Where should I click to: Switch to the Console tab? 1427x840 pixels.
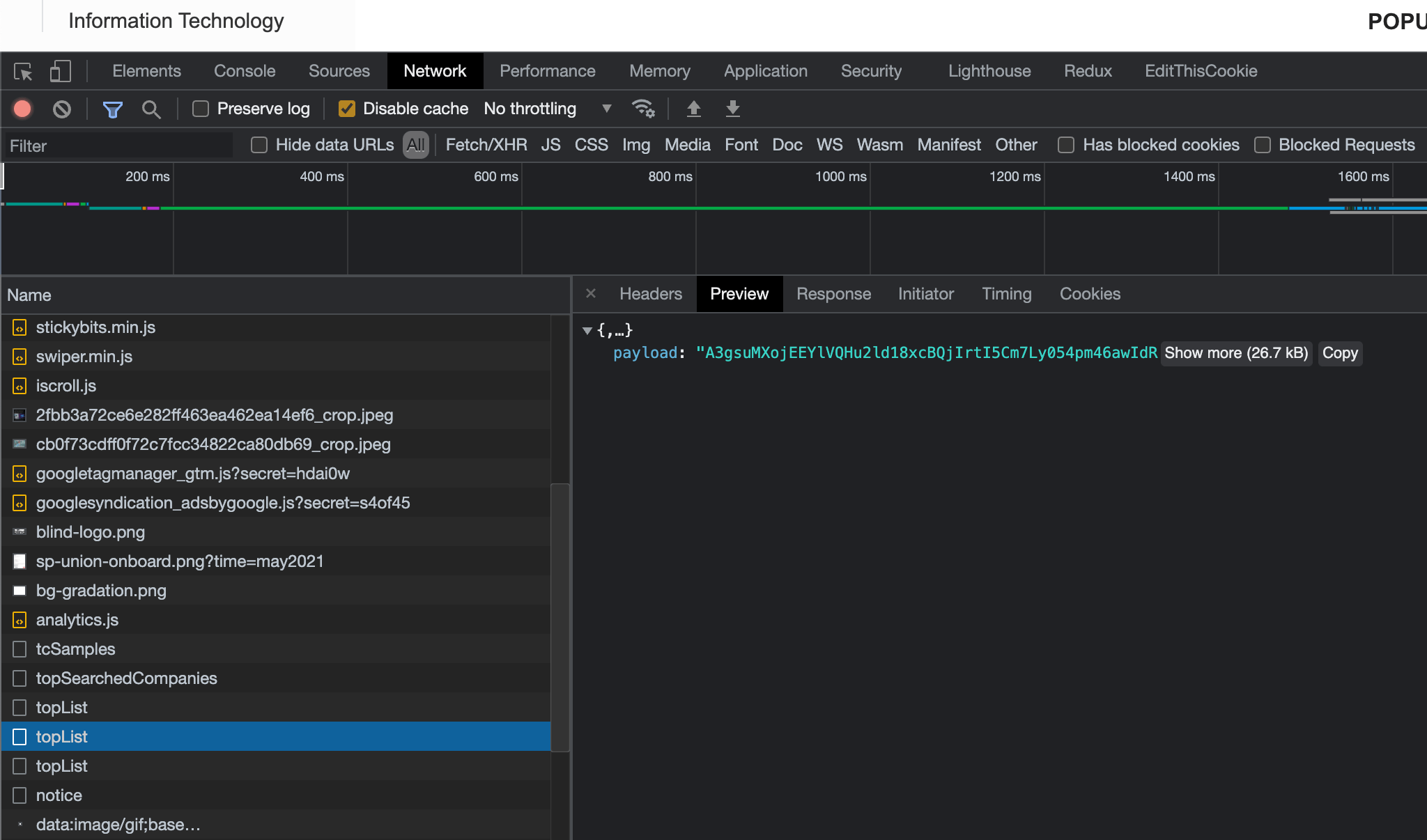(x=245, y=71)
